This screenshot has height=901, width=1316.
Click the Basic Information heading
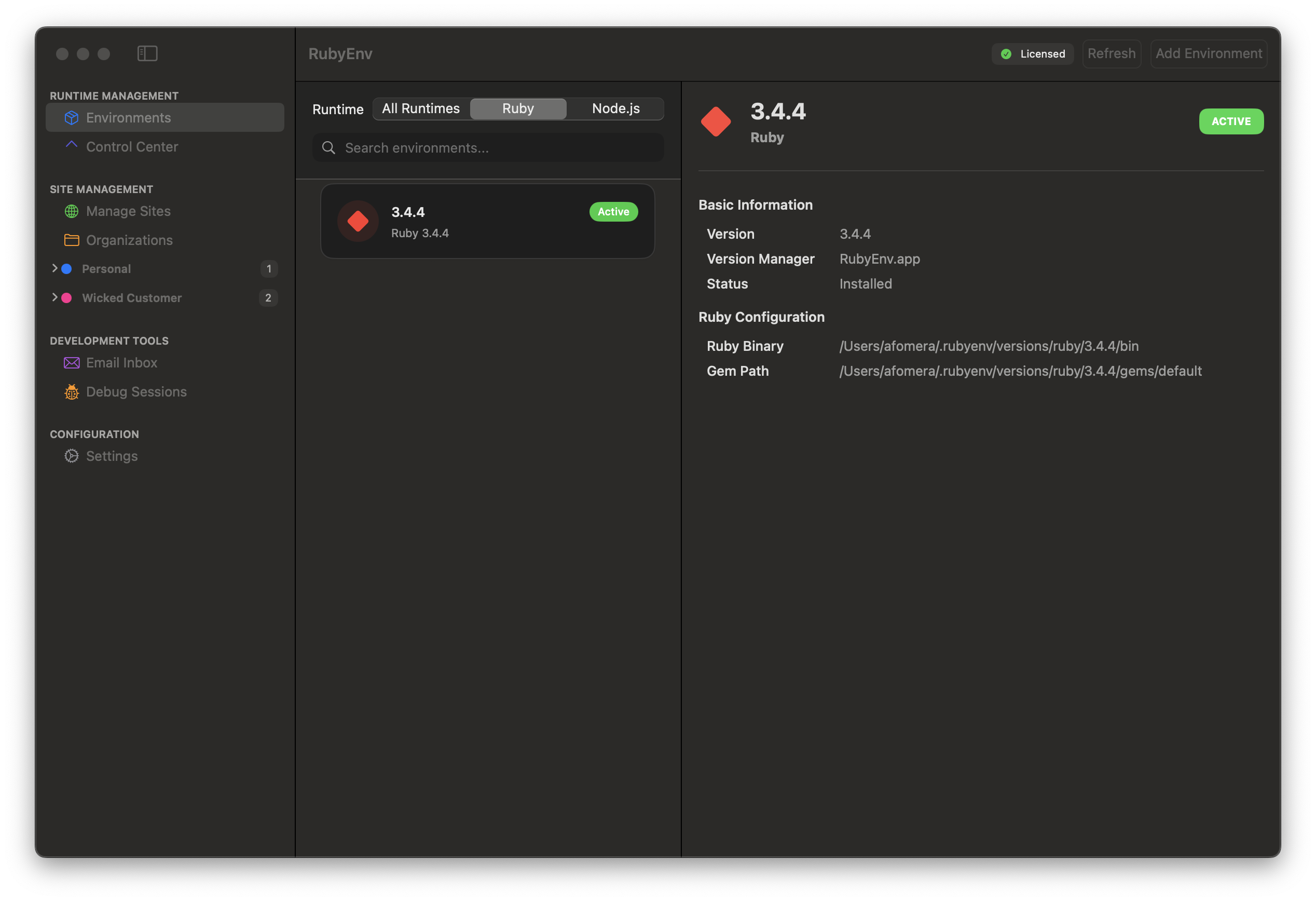pyautogui.click(x=756, y=205)
